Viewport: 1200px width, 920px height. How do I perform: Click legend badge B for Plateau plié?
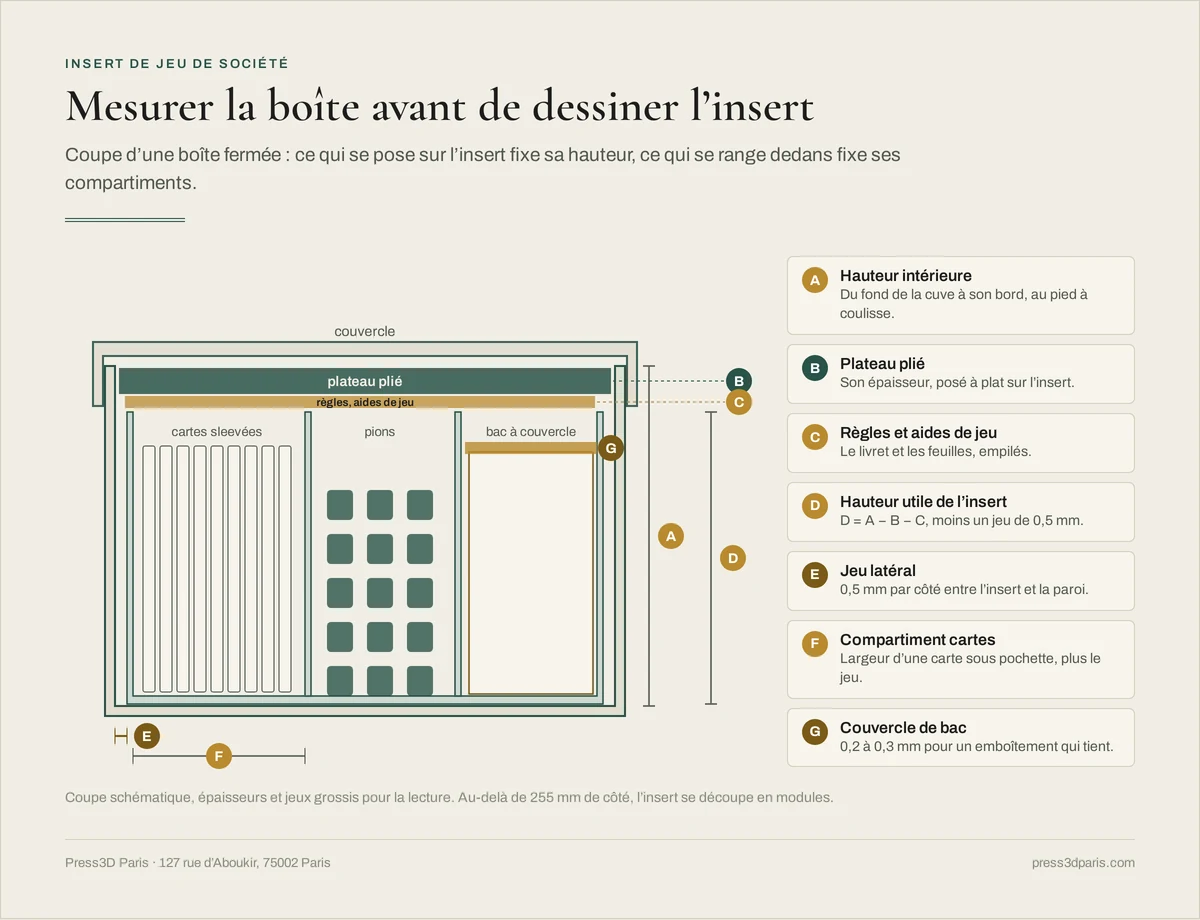[815, 368]
